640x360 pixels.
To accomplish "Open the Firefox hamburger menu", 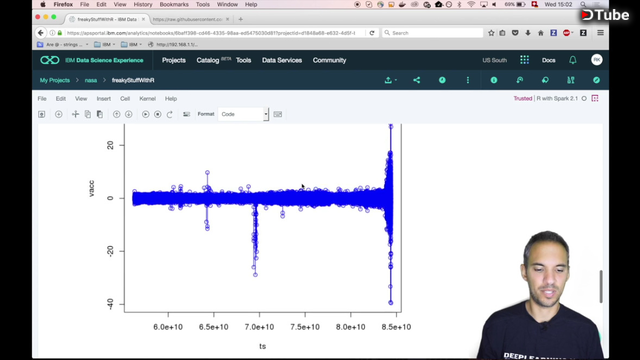I will 600,33.
